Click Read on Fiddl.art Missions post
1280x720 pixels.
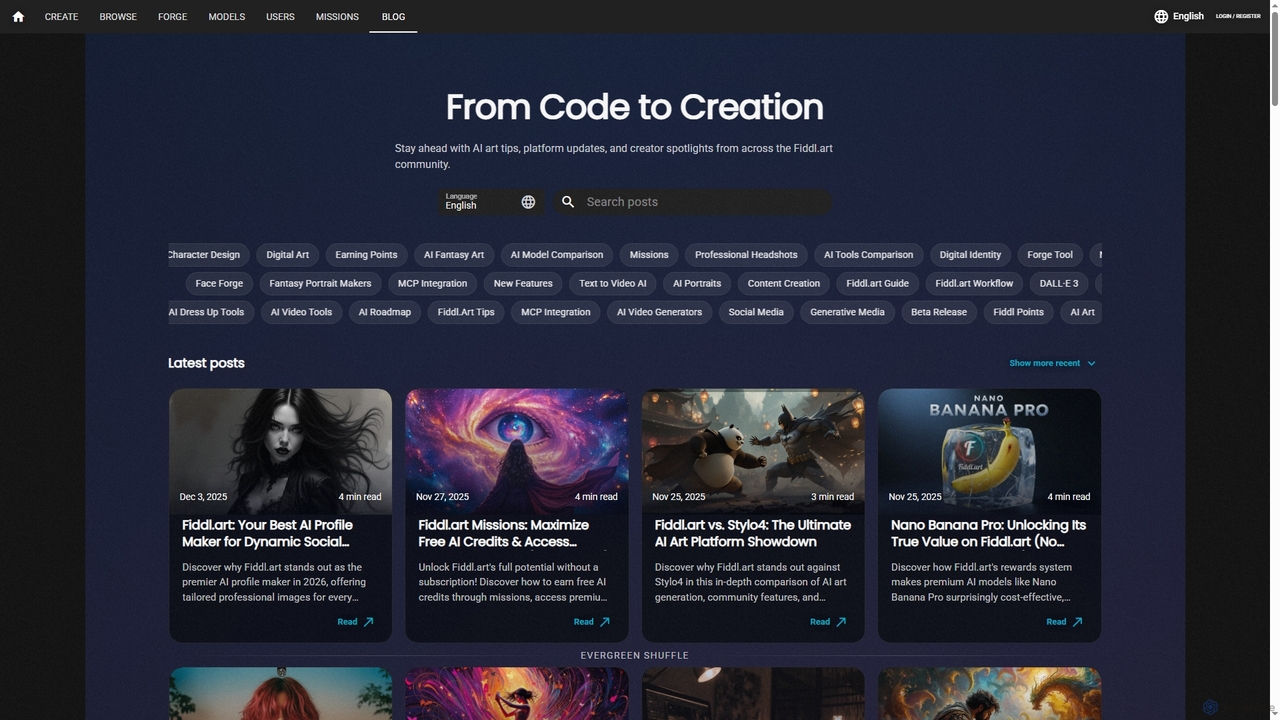click(591, 622)
